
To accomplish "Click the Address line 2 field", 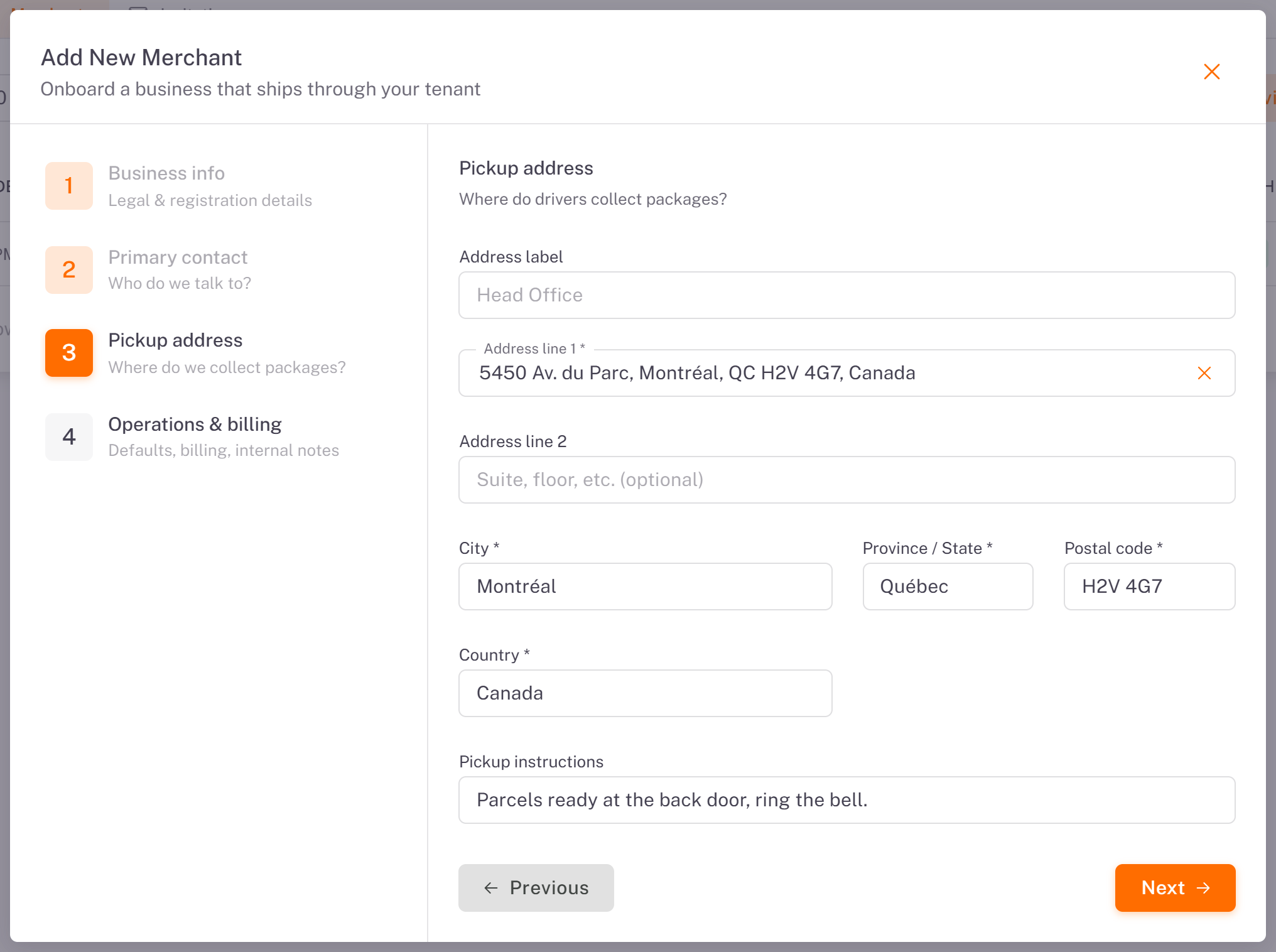I will click(x=846, y=480).
